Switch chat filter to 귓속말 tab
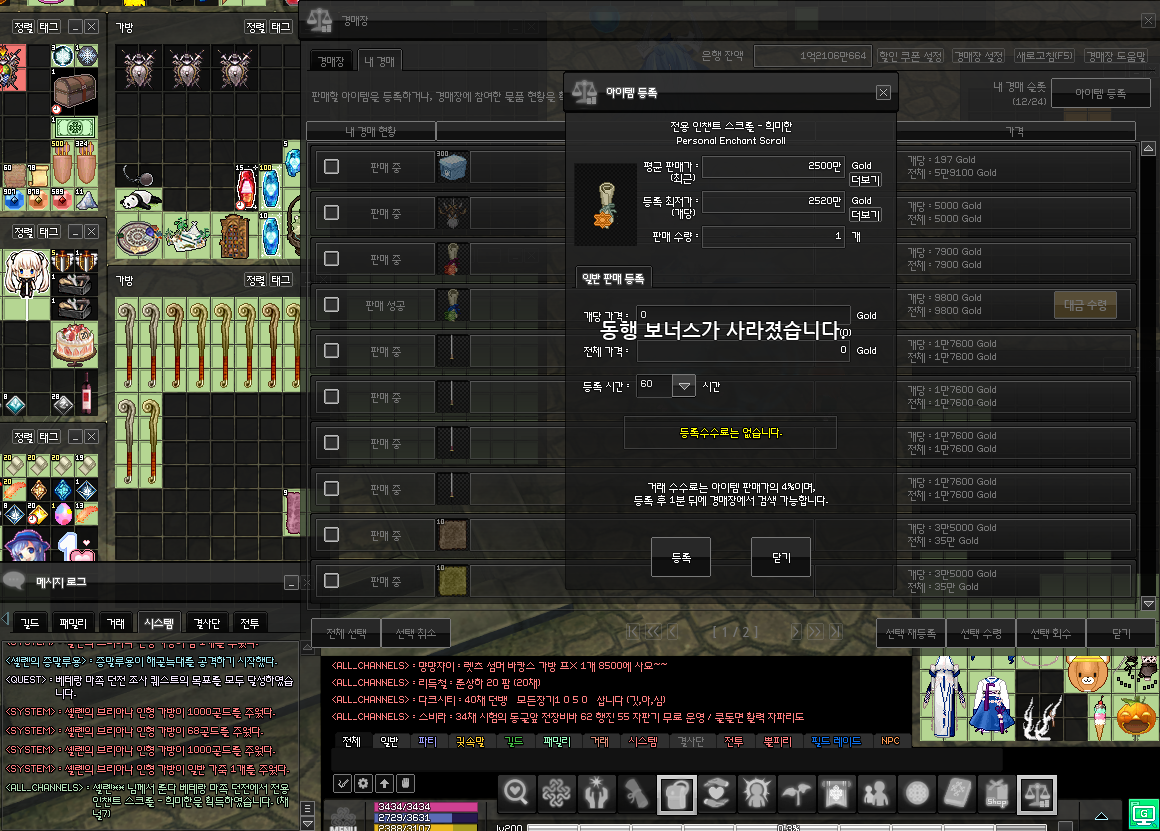 coord(470,741)
